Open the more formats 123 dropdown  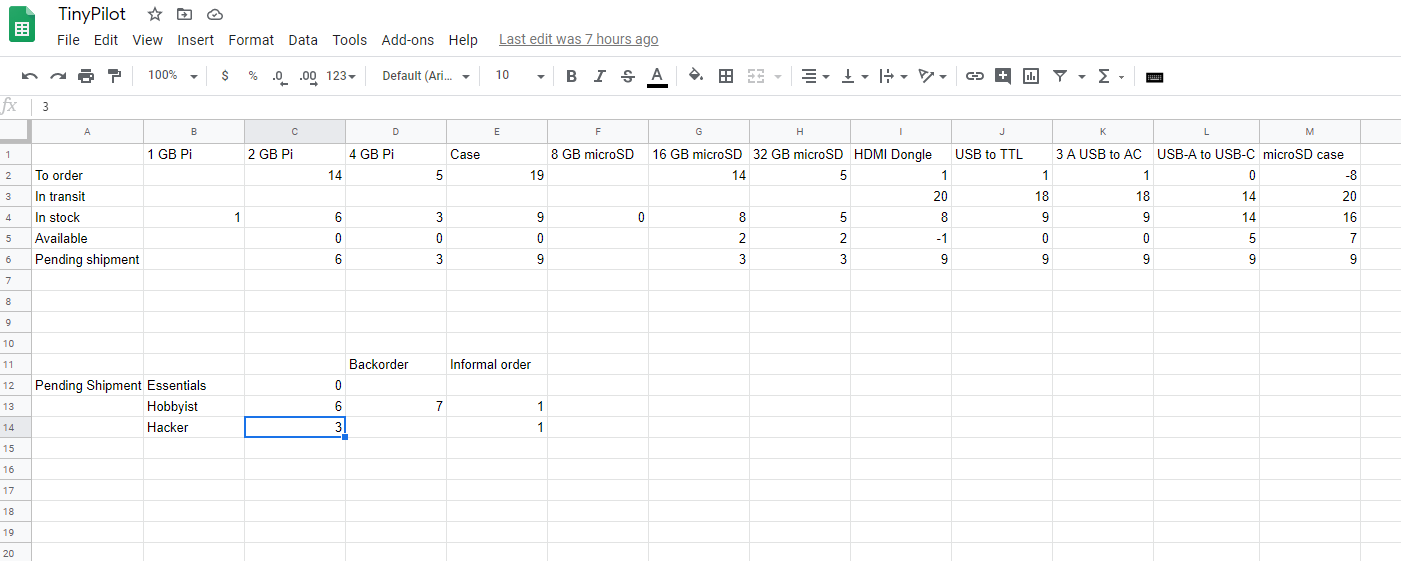click(x=341, y=76)
